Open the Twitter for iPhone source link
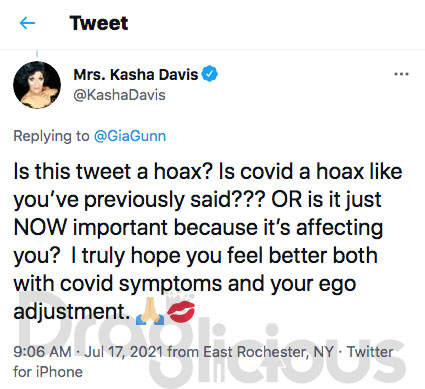425x389 pixels. (x=203, y=362)
